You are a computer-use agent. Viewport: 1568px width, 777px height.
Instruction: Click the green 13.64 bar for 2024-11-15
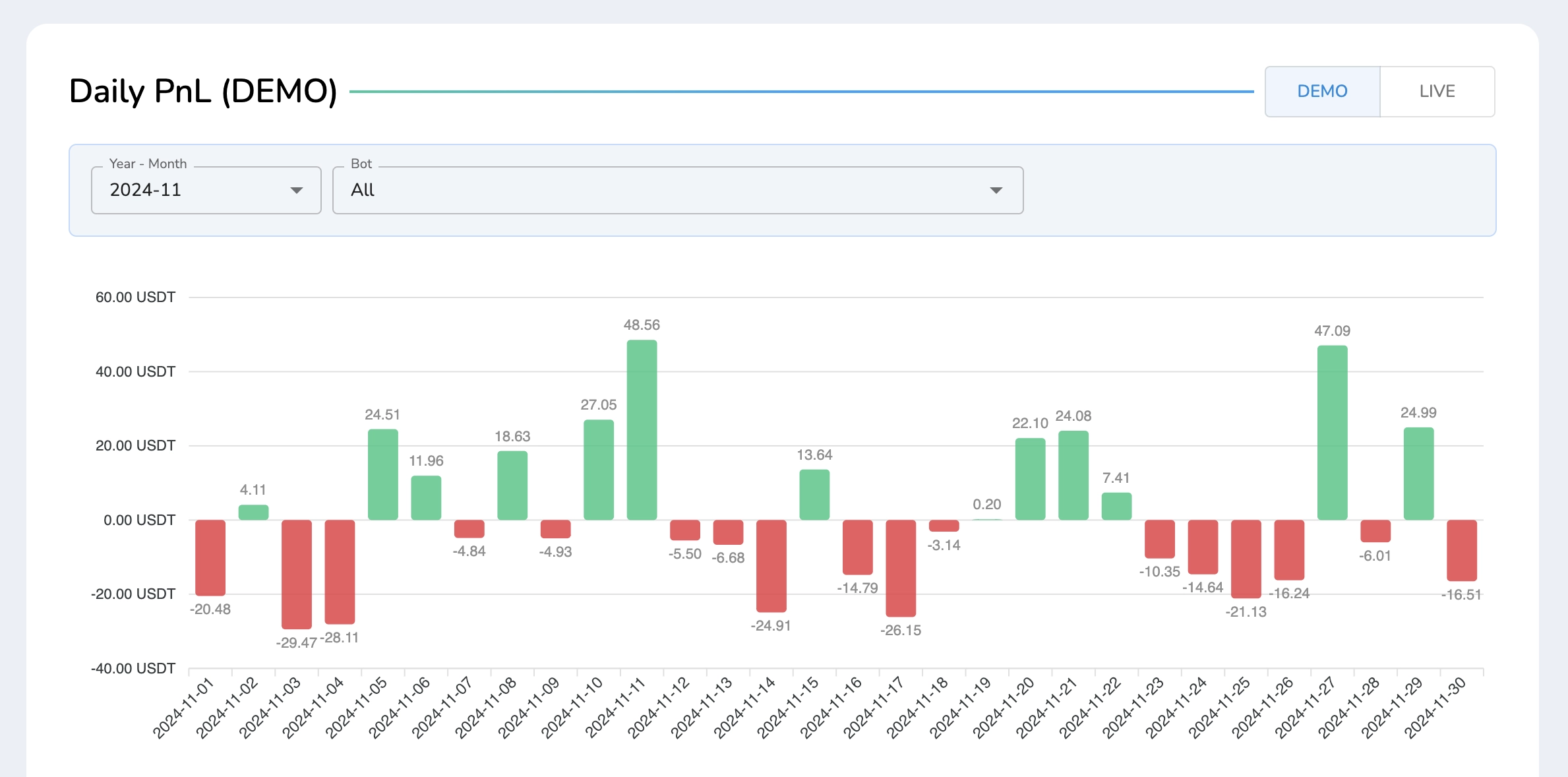tap(814, 495)
